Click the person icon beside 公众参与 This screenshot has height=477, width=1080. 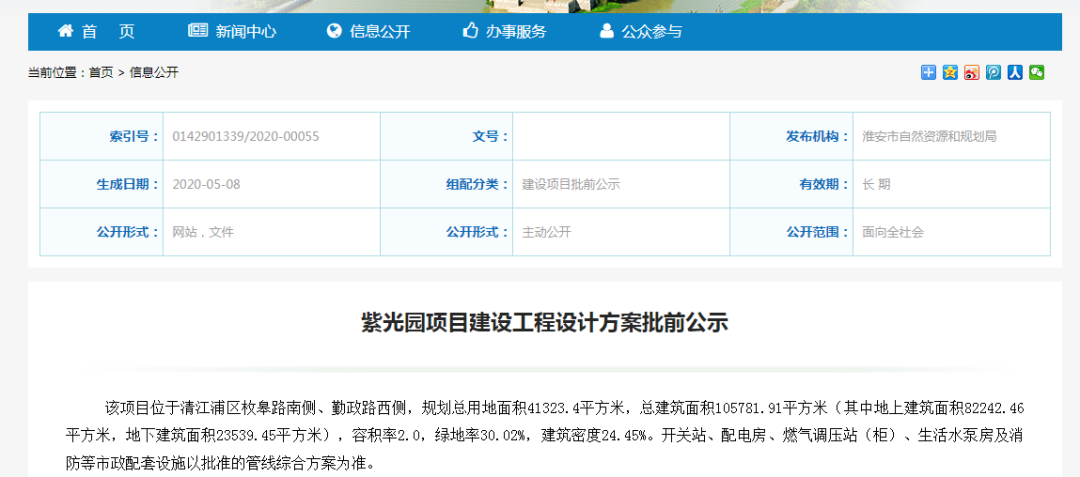click(606, 31)
